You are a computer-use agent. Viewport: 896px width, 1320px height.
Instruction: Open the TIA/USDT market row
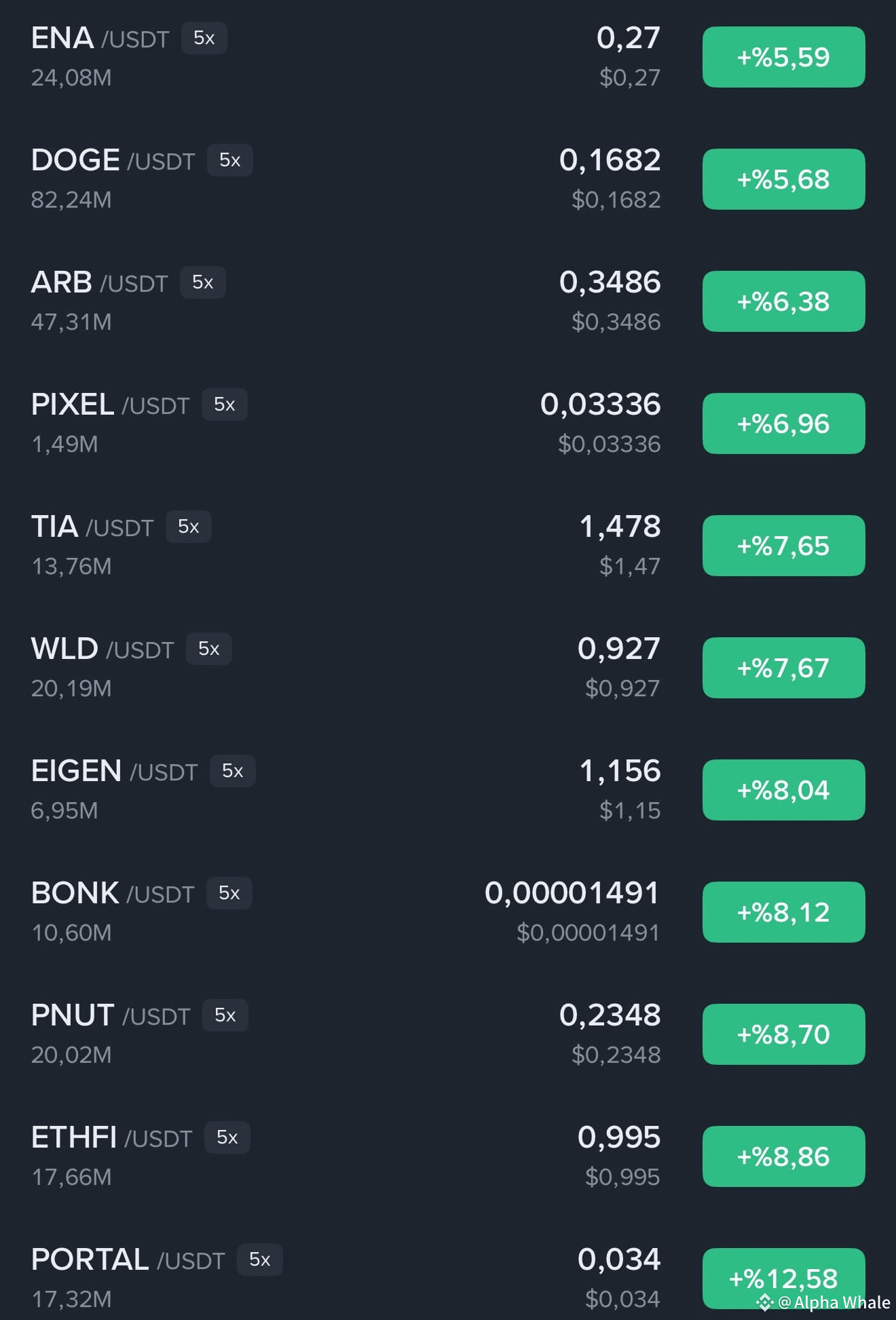click(x=448, y=546)
